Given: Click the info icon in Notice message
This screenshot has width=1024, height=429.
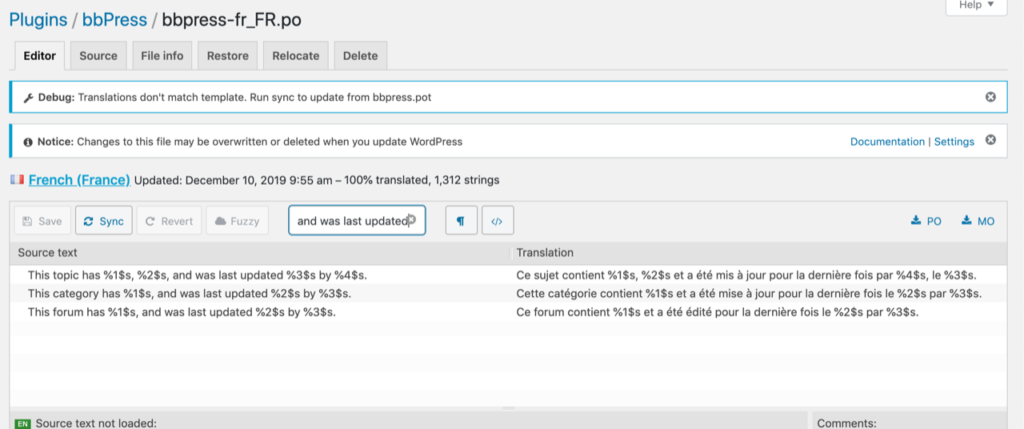Looking at the screenshot, I should (x=28, y=142).
